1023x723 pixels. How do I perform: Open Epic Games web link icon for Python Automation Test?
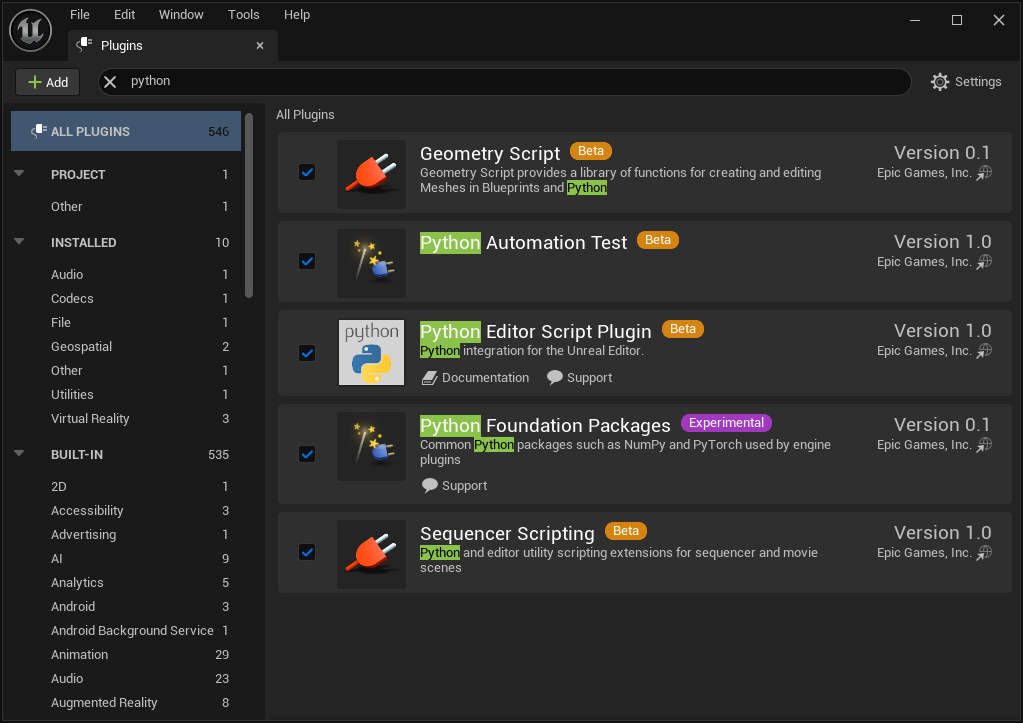point(984,262)
